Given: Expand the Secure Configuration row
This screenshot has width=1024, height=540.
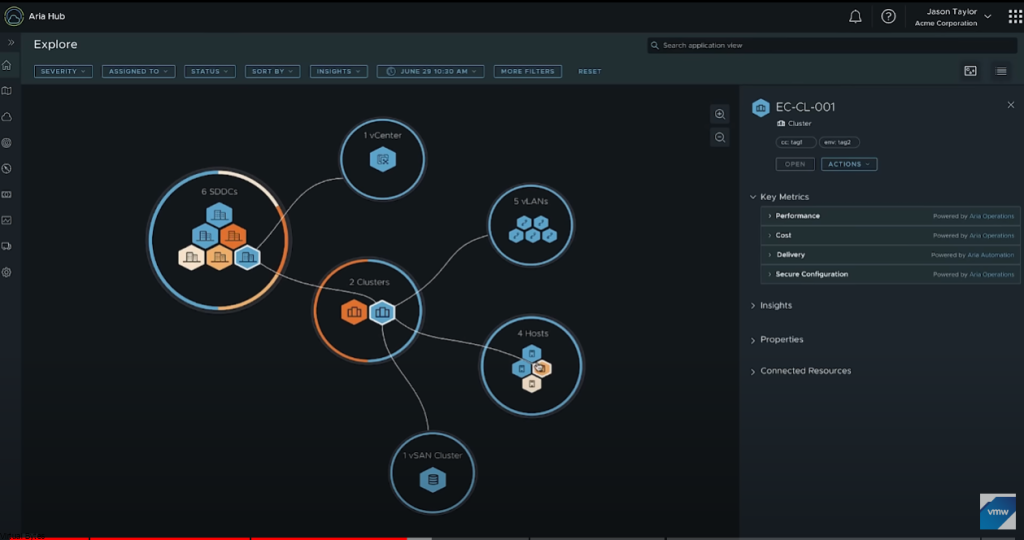Looking at the screenshot, I should (890, 274).
